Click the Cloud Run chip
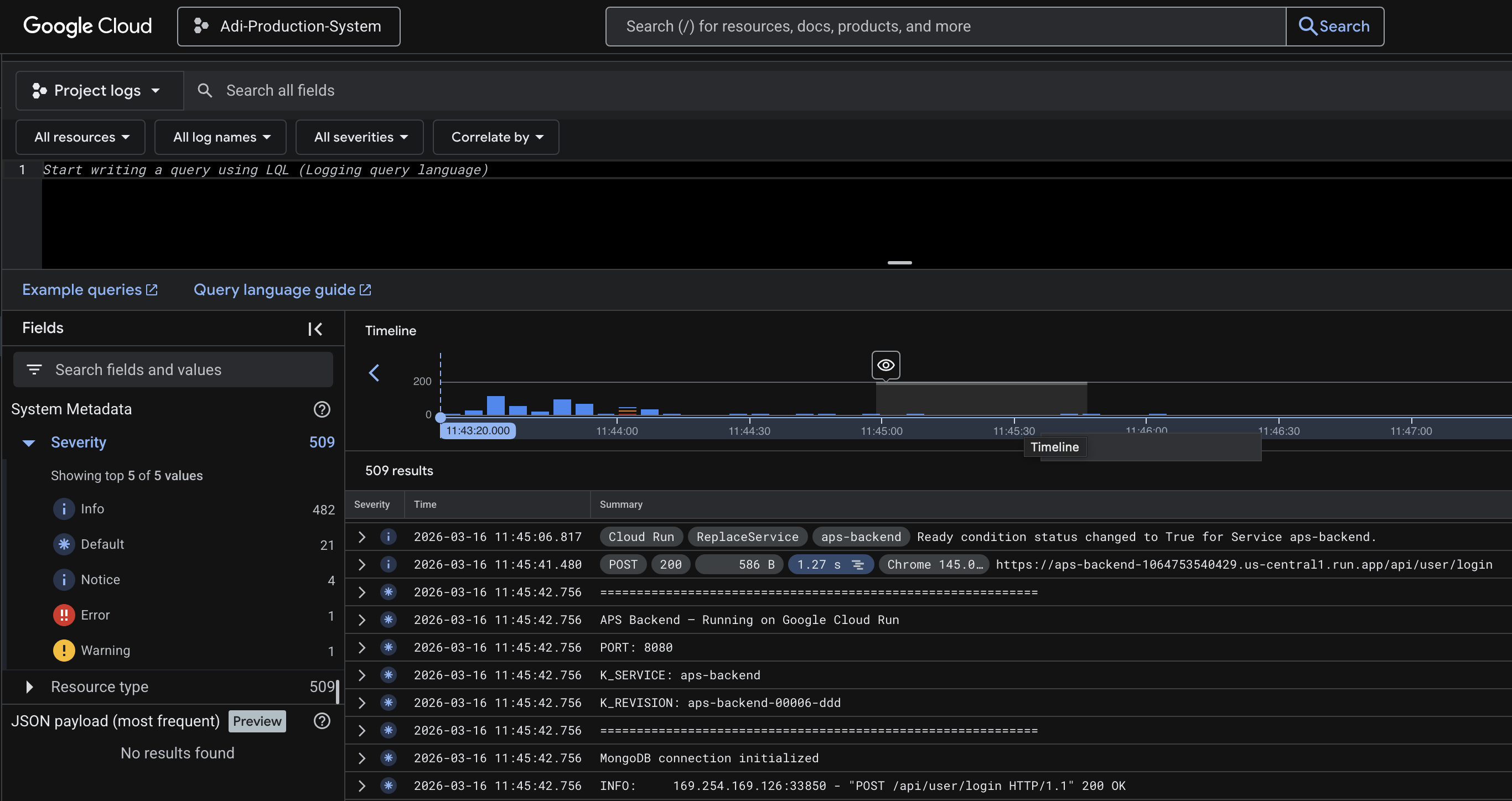The width and height of the screenshot is (1512, 801). tap(641, 537)
